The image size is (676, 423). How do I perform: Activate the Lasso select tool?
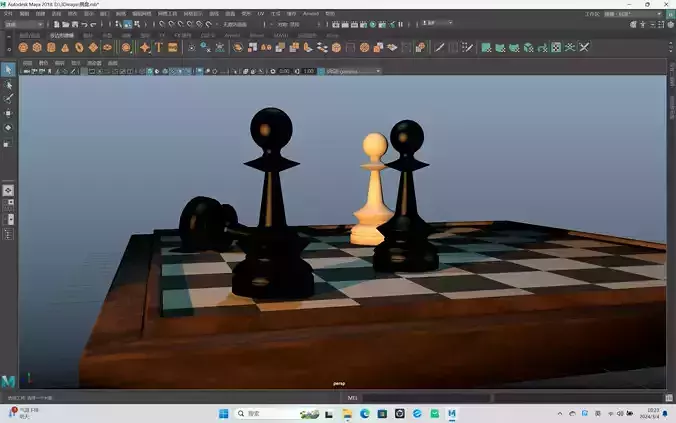8,85
